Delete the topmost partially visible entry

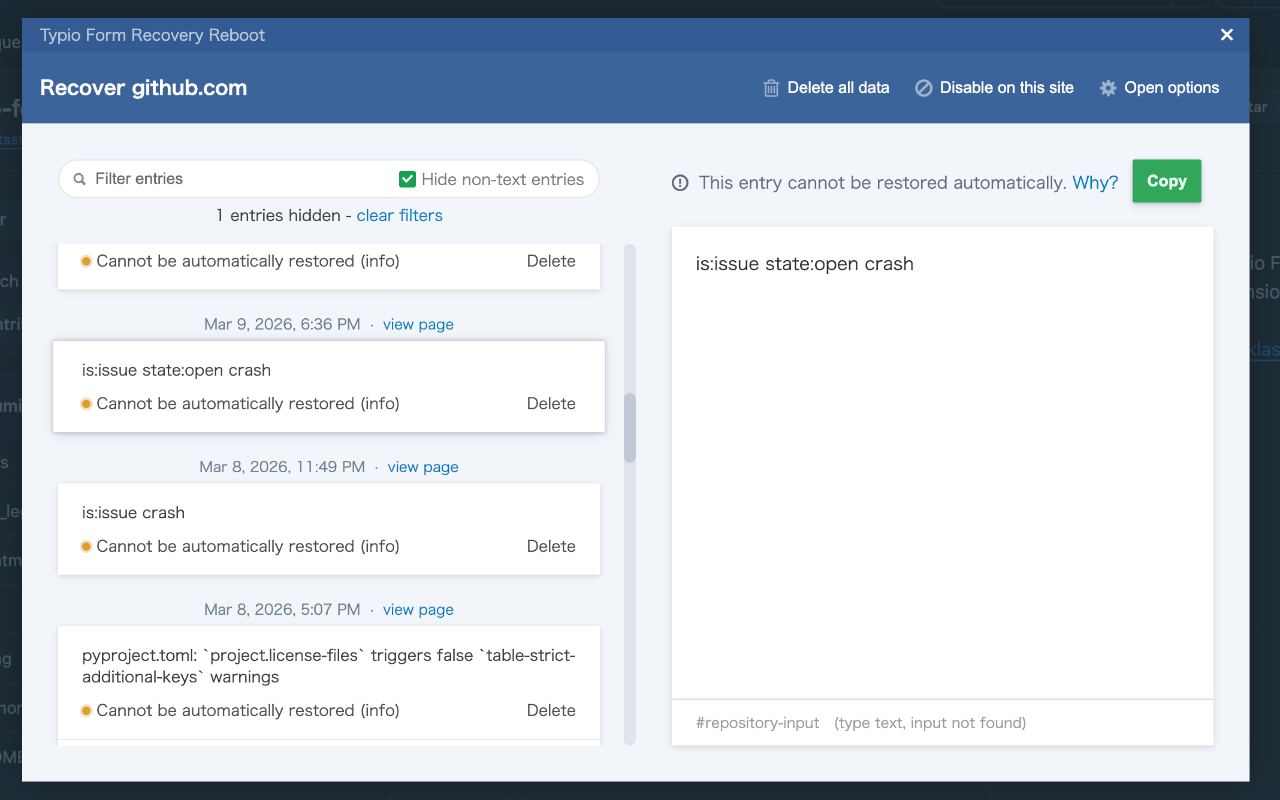click(x=551, y=261)
